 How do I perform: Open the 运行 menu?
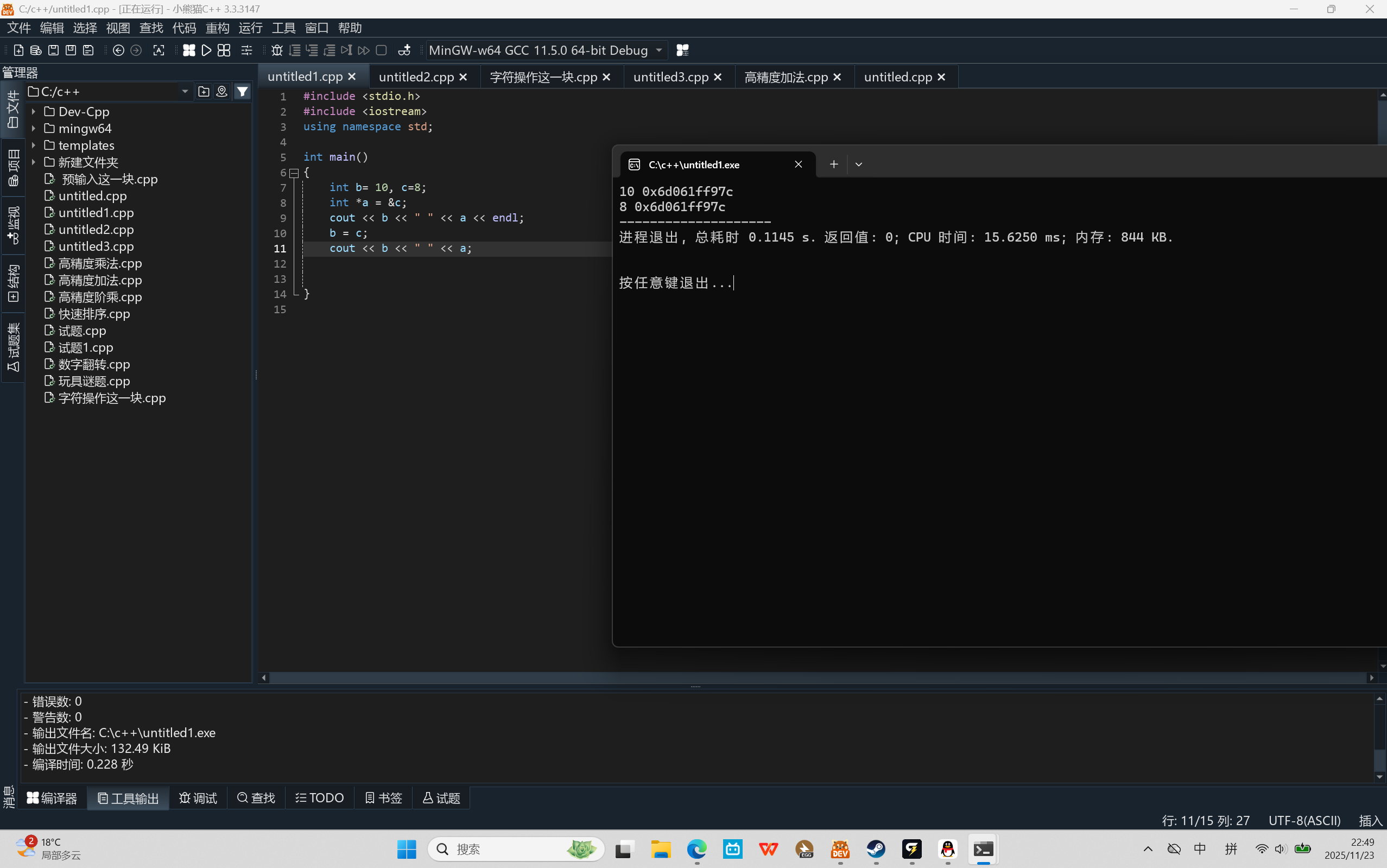pyautogui.click(x=250, y=28)
